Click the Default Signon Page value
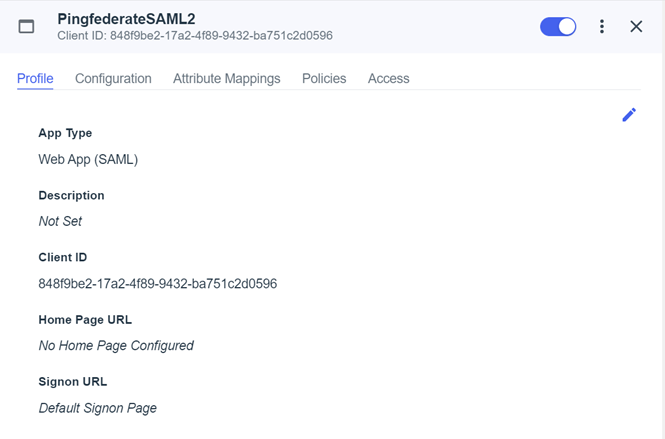665x439 pixels. tap(98, 408)
